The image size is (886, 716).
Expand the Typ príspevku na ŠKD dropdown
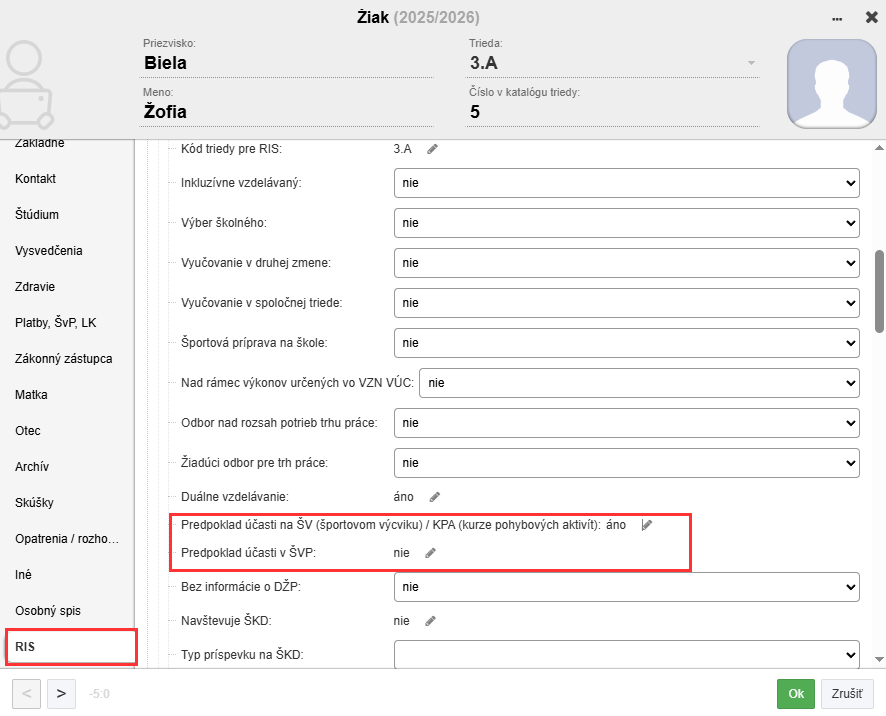coord(626,655)
